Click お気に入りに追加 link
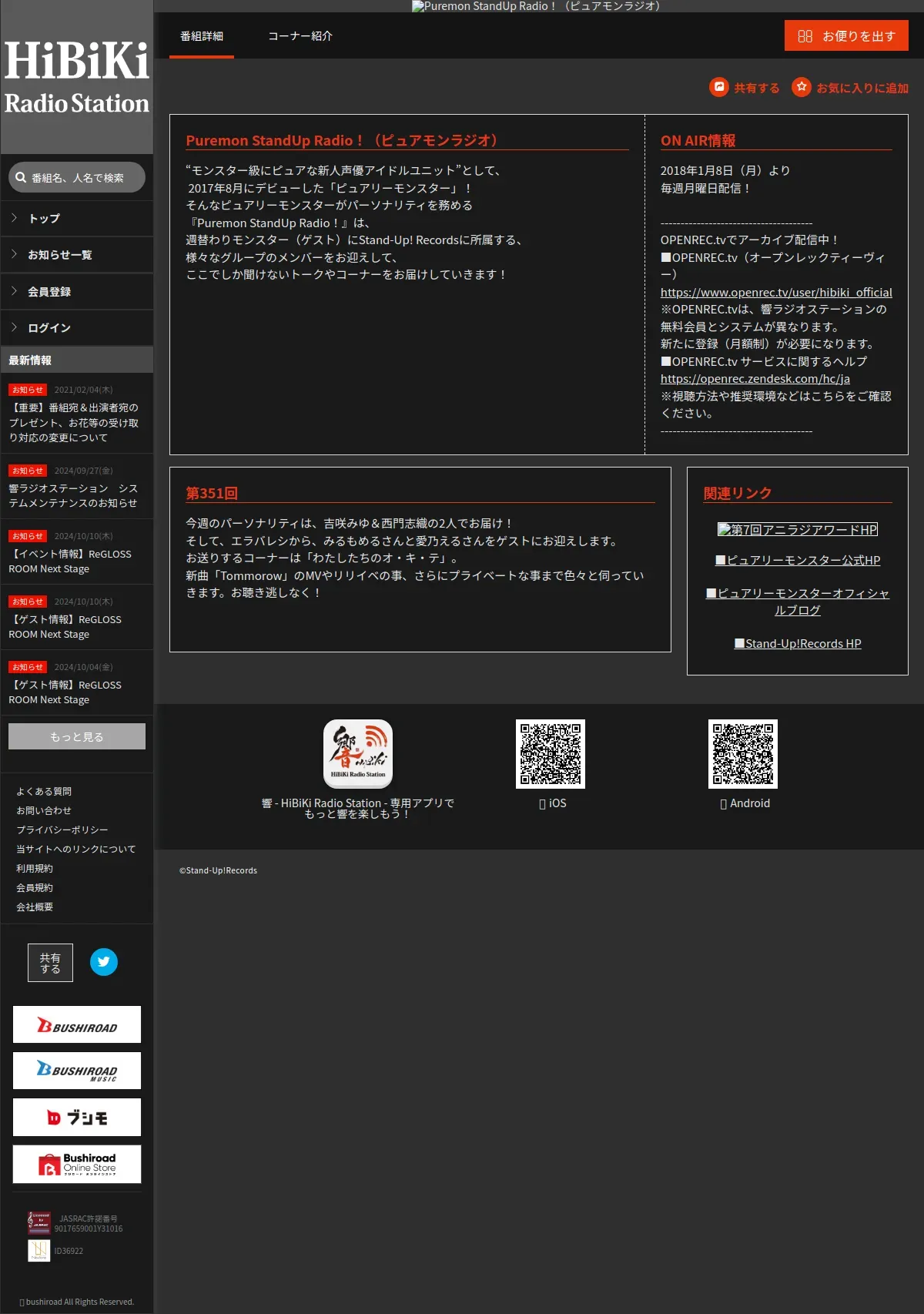The height and width of the screenshot is (1314, 924). click(x=850, y=87)
